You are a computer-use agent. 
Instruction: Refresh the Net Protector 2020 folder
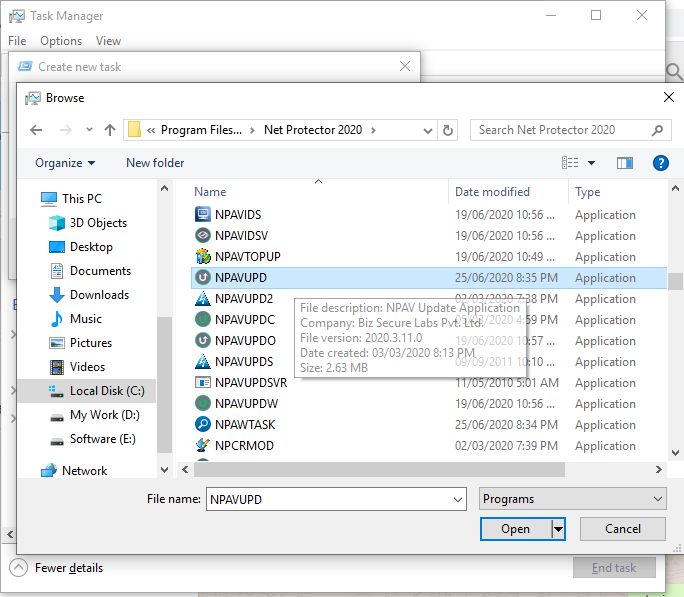[449, 130]
